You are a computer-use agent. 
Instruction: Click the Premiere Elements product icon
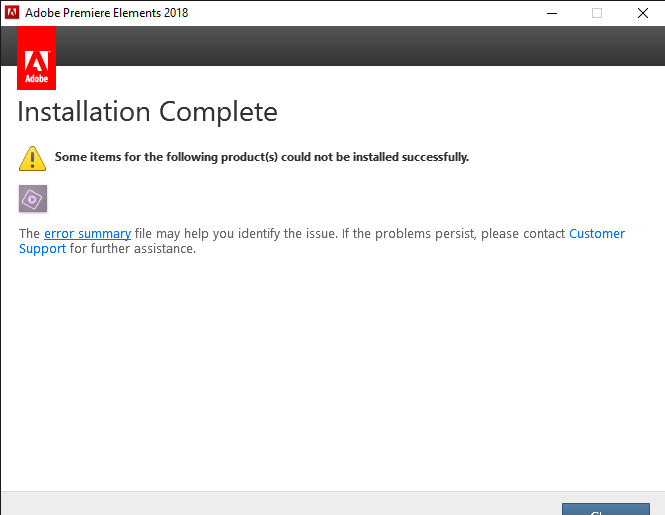[33, 199]
